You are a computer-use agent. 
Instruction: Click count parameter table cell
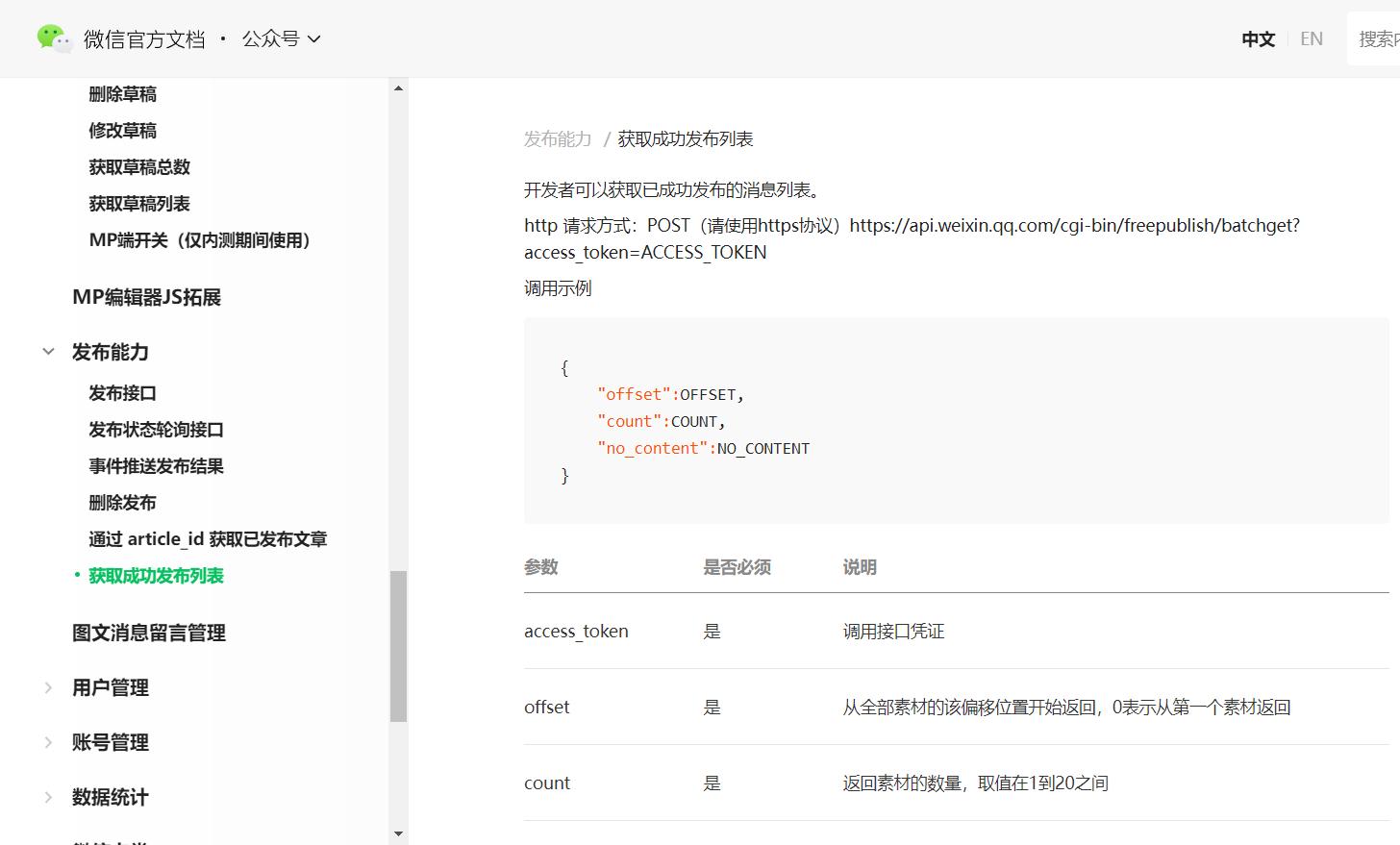[547, 783]
